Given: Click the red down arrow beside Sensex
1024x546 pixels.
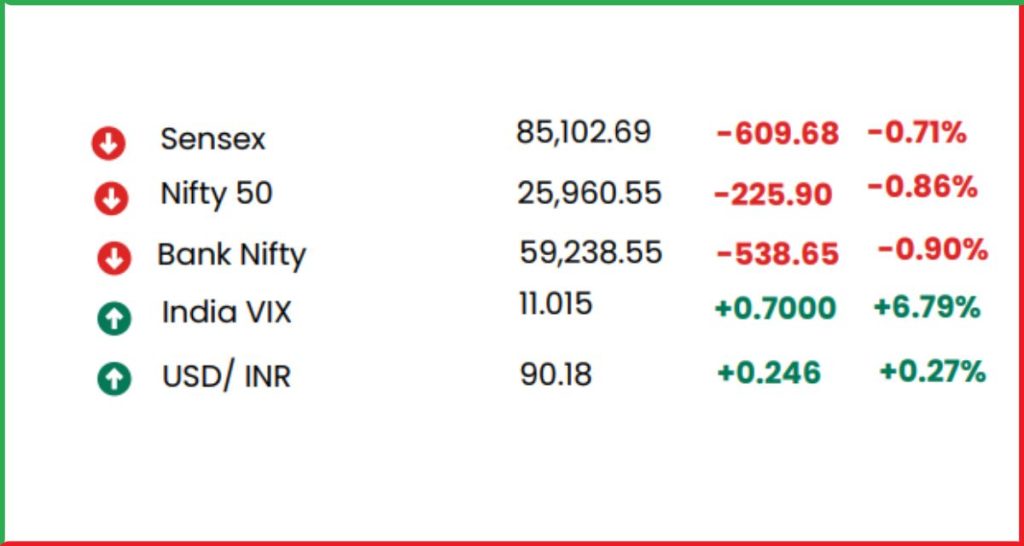Looking at the screenshot, I should (108, 143).
